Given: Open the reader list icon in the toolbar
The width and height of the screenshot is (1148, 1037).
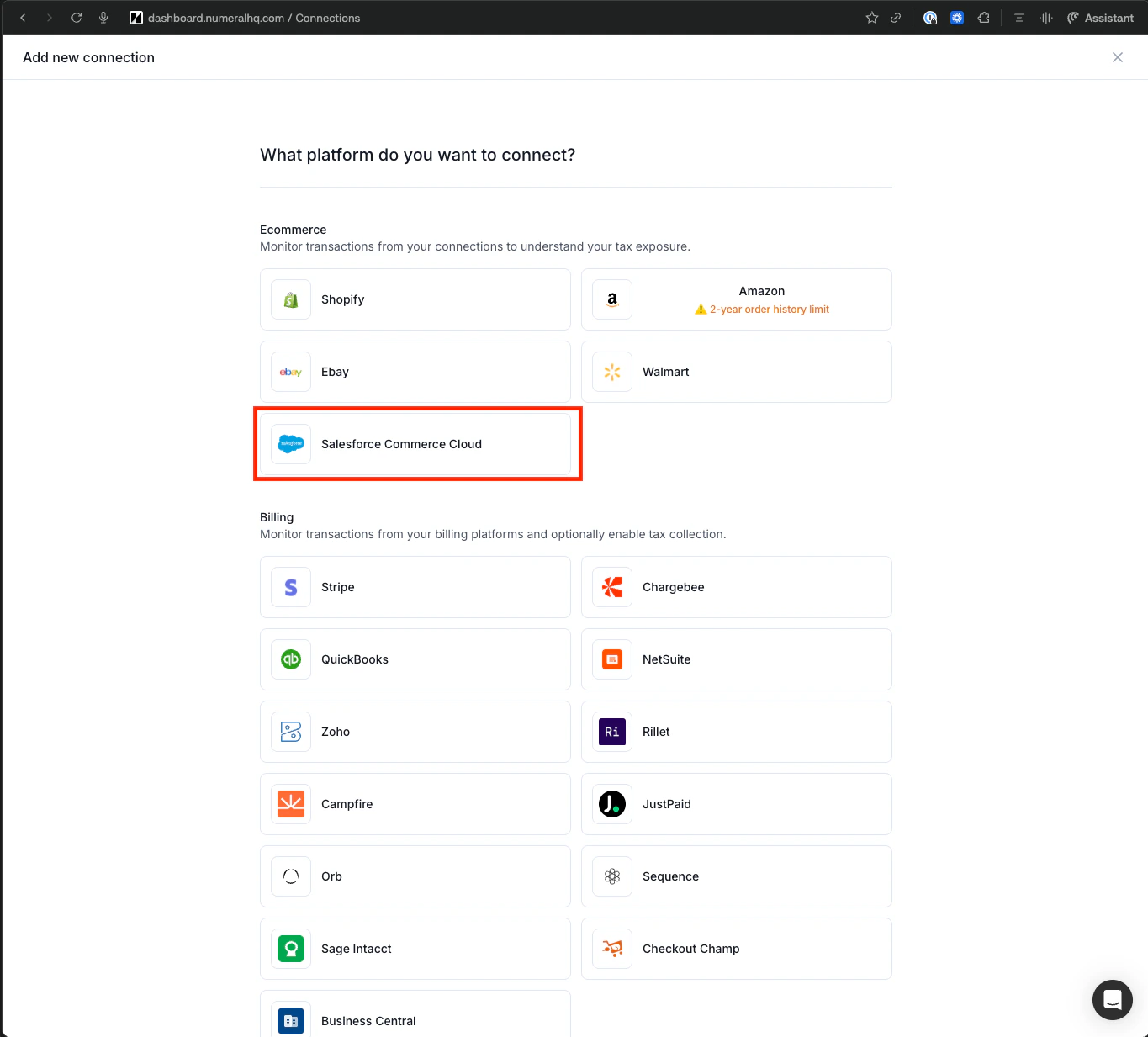Looking at the screenshot, I should (x=1019, y=18).
